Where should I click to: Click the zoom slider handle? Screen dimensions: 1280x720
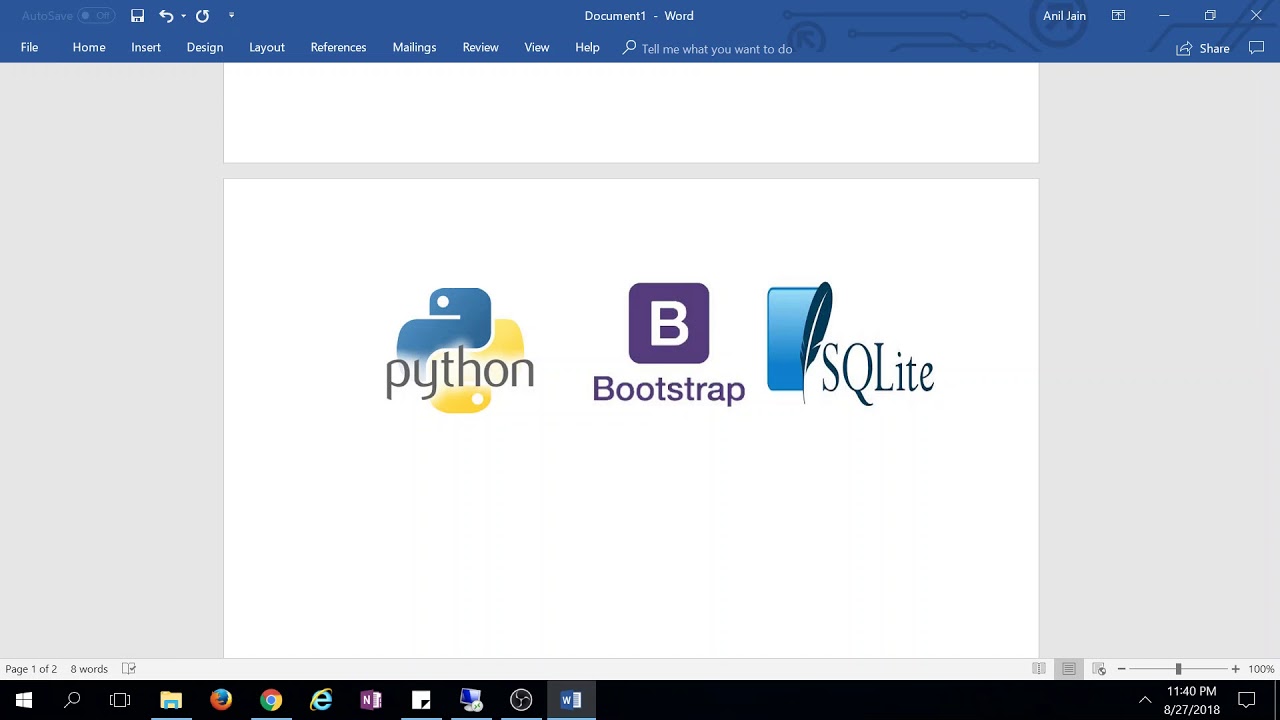click(x=1178, y=669)
